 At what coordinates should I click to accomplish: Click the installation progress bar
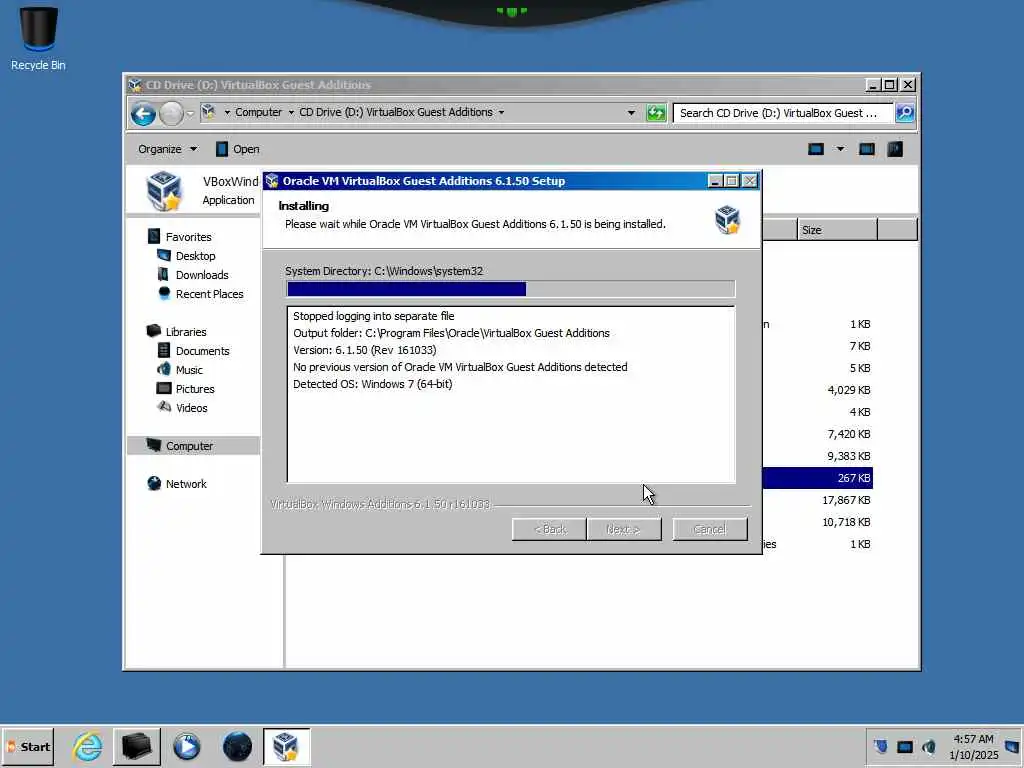pos(511,289)
